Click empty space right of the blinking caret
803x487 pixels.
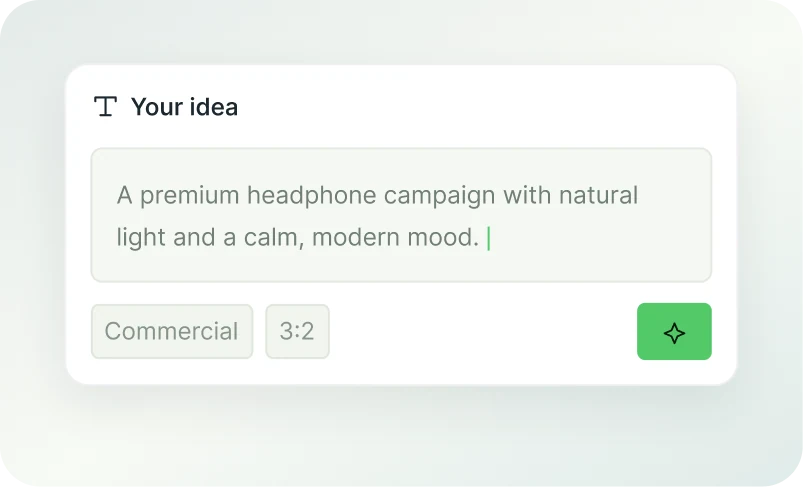599,239
